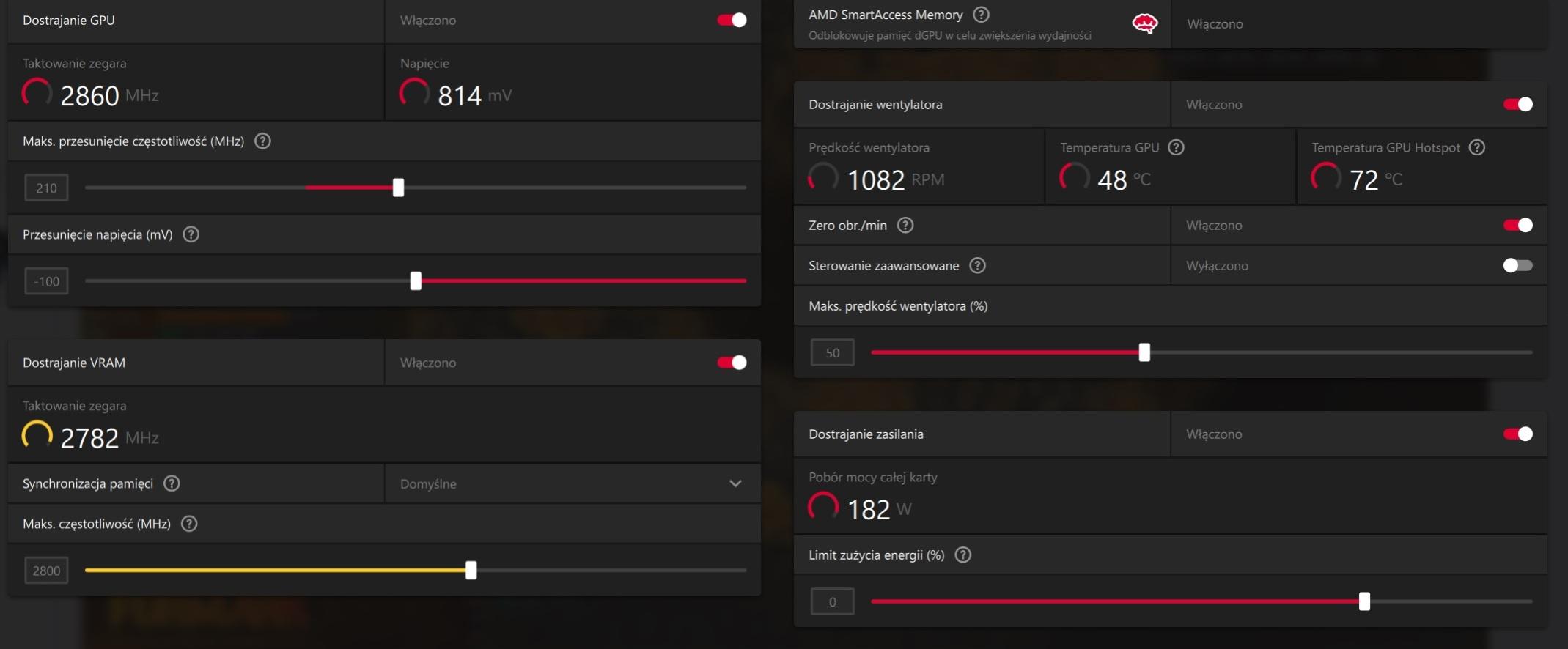
Task: Click the card power draw gauge icon
Action: pos(823,508)
